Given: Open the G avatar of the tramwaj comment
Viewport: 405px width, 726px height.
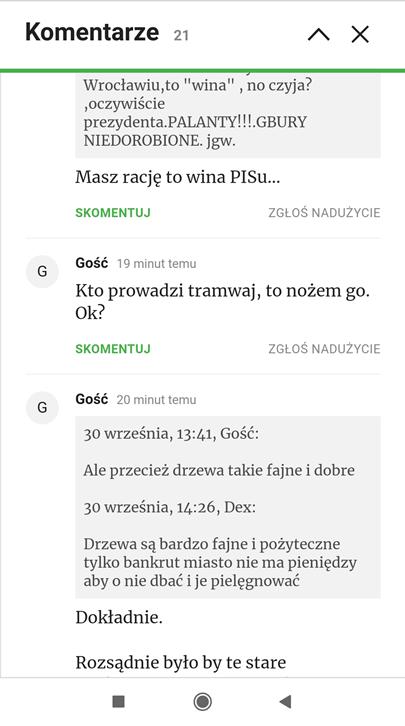Looking at the screenshot, I should (x=42, y=271).
